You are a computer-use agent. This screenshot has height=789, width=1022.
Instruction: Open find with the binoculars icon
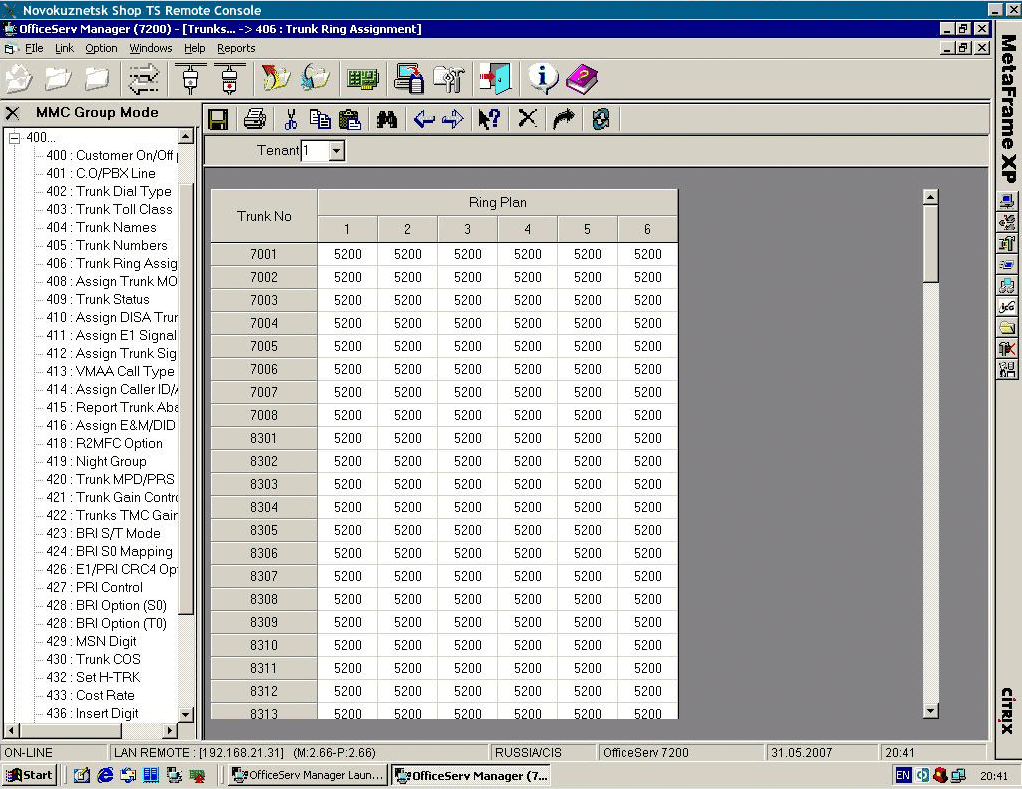pyautogui.click(x=387, y=119)
